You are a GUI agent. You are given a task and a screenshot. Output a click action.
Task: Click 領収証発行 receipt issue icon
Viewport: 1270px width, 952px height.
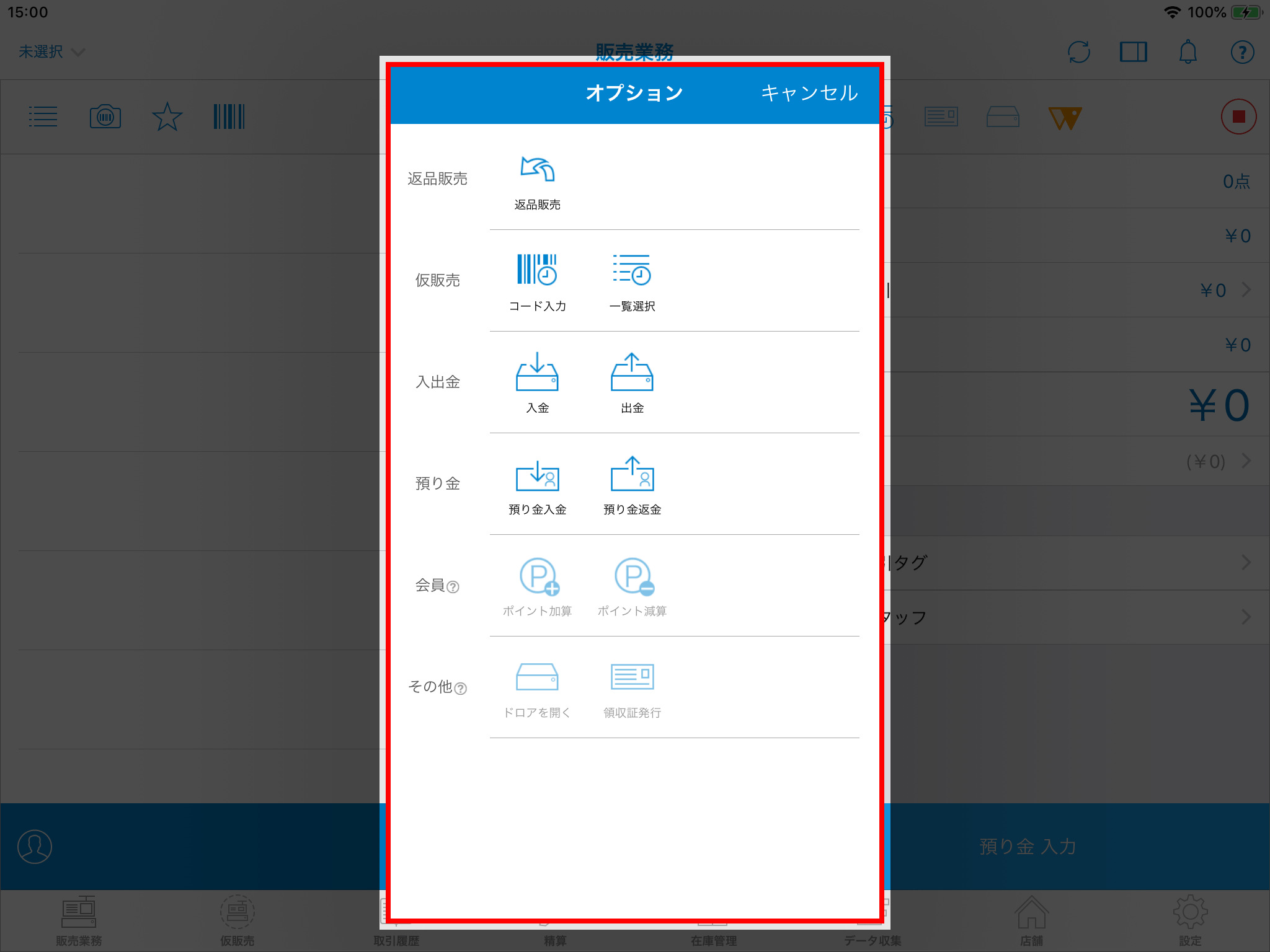(632, 677)
